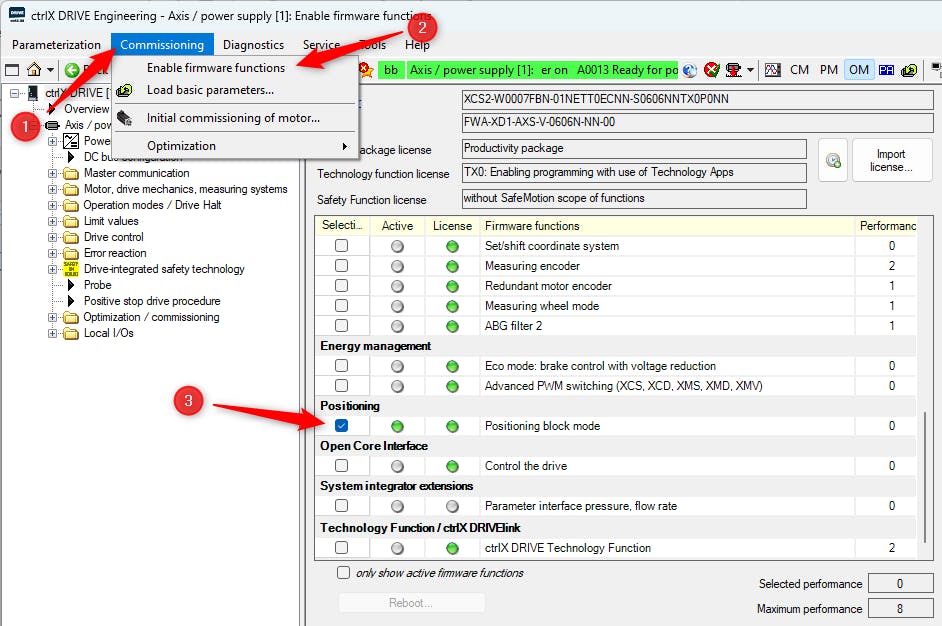Switch to OM mode in the toolbar
The image size is (942, 626).
pos(858,70)
